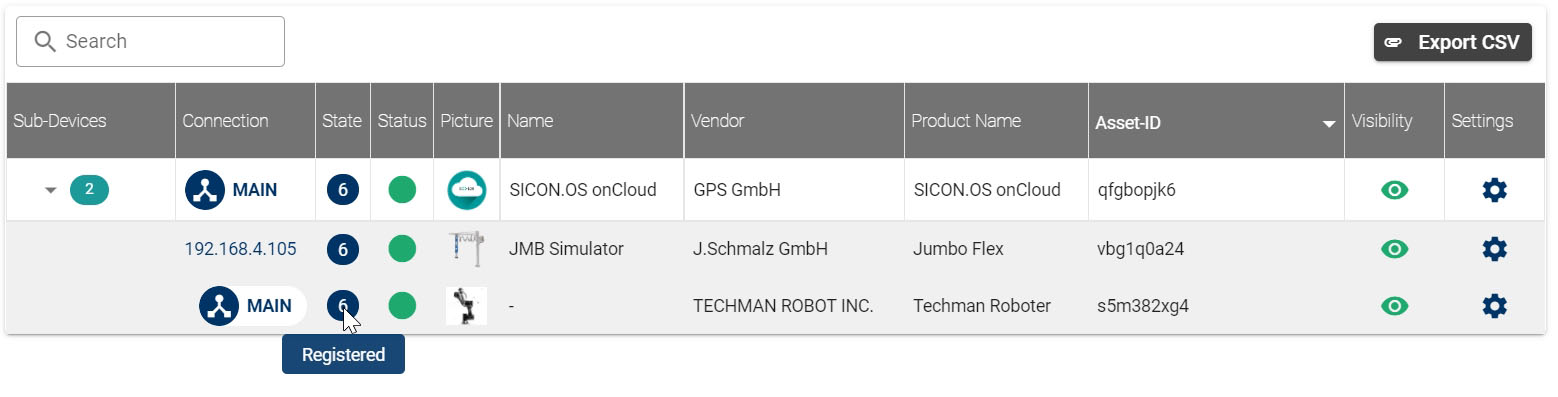Click the magnifier icon in search box

pos(45,41)
